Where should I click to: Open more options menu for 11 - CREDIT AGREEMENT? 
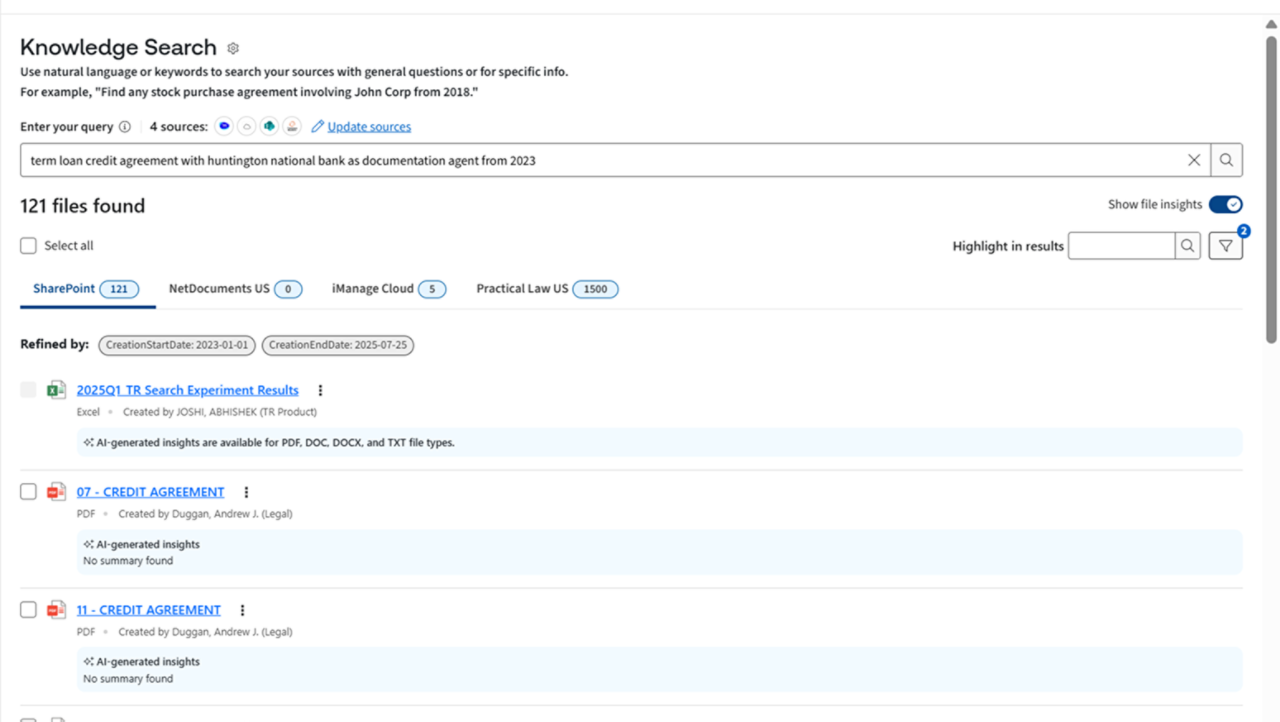coord(242,610)
